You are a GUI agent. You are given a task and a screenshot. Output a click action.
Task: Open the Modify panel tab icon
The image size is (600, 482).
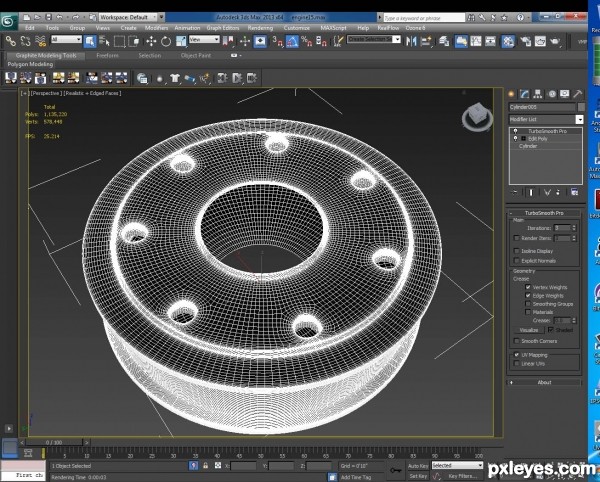tap(525, 94)
